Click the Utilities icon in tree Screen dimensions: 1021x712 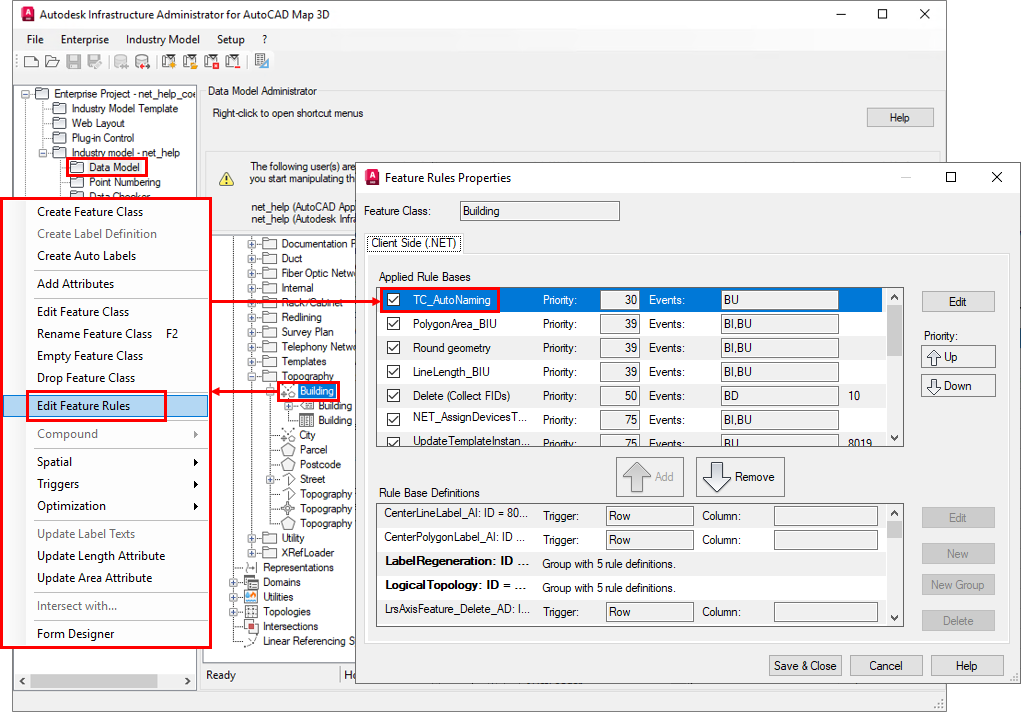point(250,597)
